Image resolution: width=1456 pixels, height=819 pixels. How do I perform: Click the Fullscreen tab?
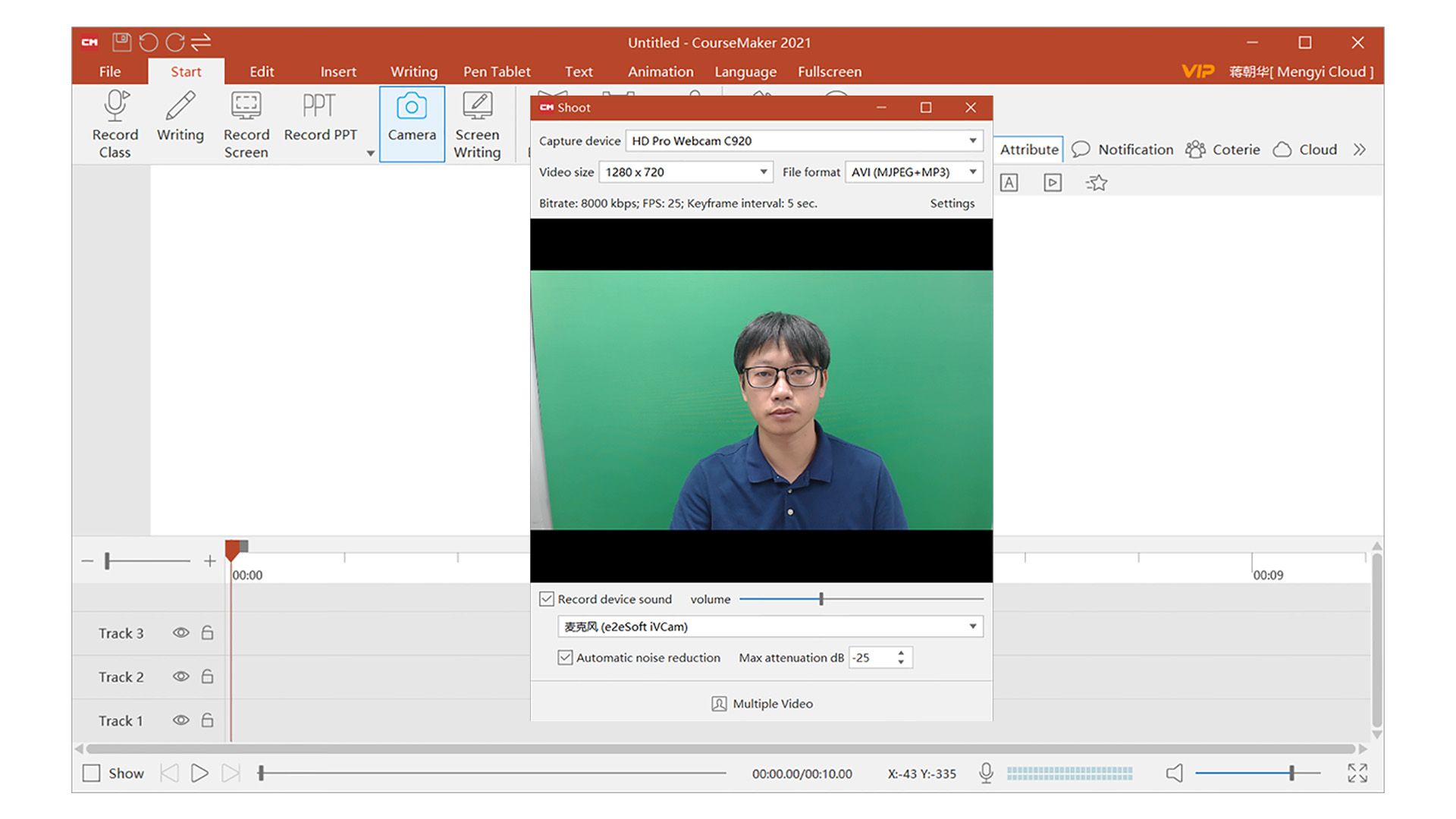830,71
